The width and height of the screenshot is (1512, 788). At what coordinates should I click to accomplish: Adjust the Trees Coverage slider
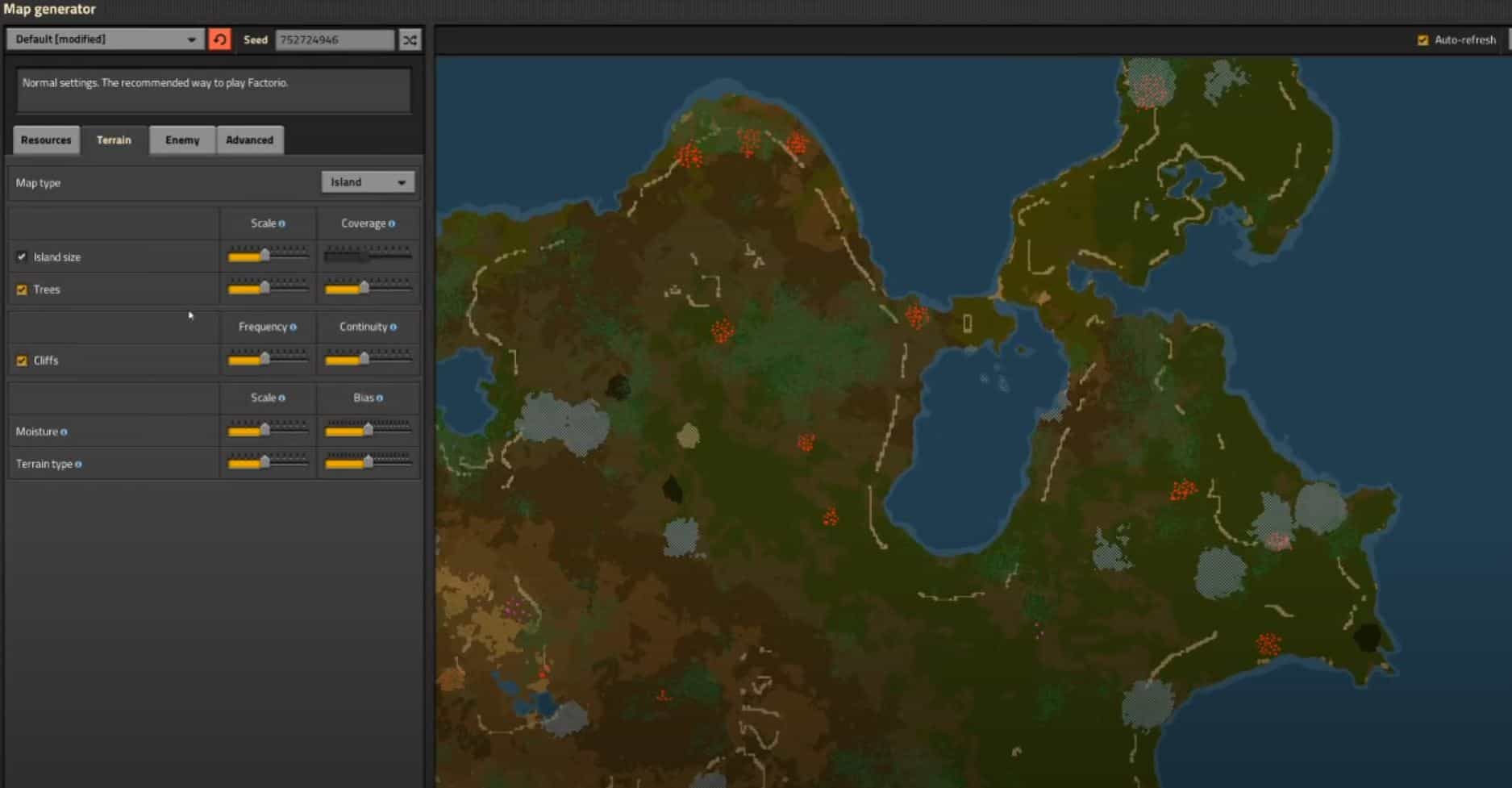point(368,287)
